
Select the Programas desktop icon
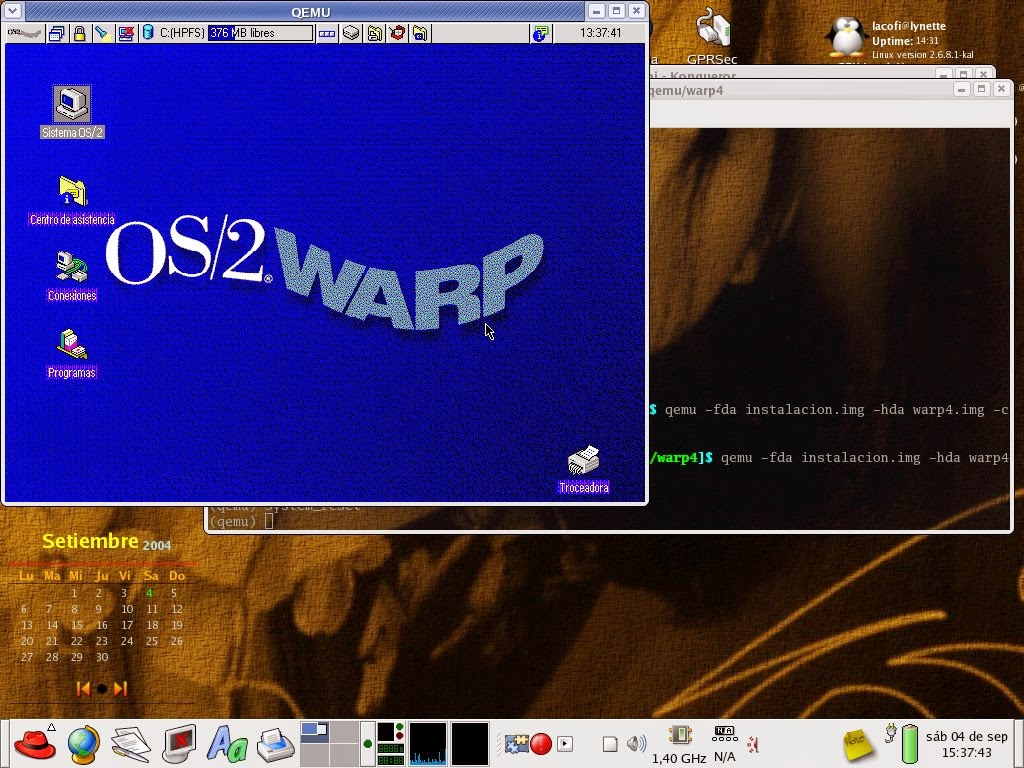point(72,353)
